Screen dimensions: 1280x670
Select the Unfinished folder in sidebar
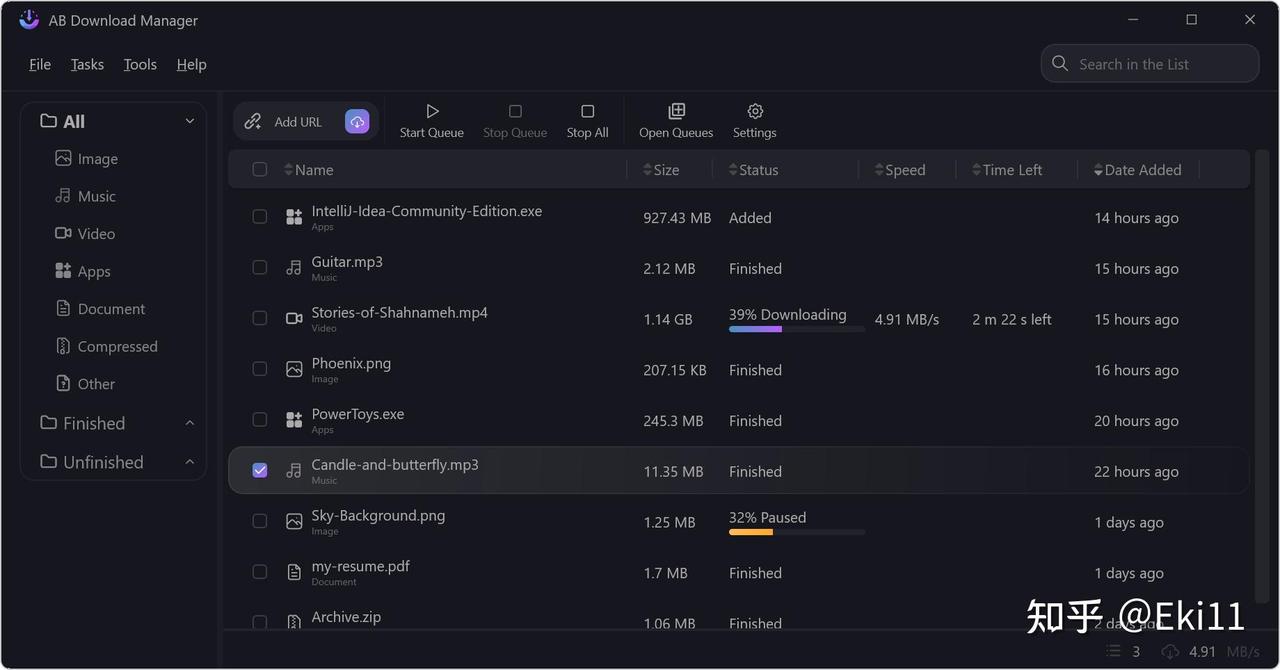92,462
